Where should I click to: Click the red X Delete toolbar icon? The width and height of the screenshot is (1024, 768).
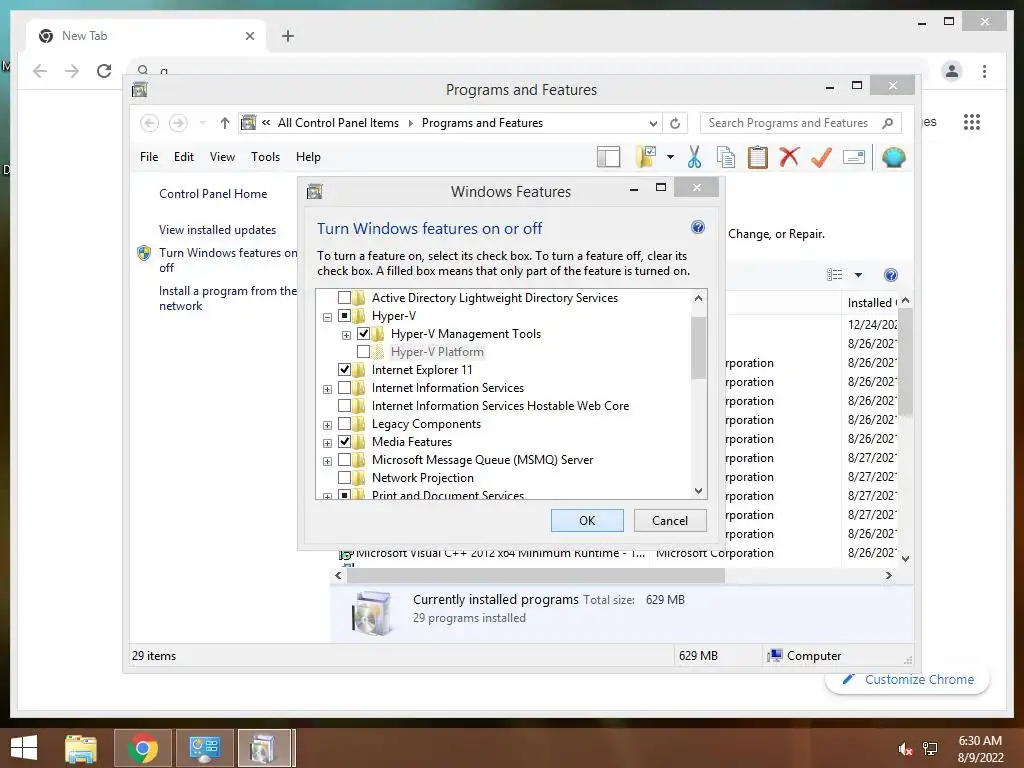[789, 157]
